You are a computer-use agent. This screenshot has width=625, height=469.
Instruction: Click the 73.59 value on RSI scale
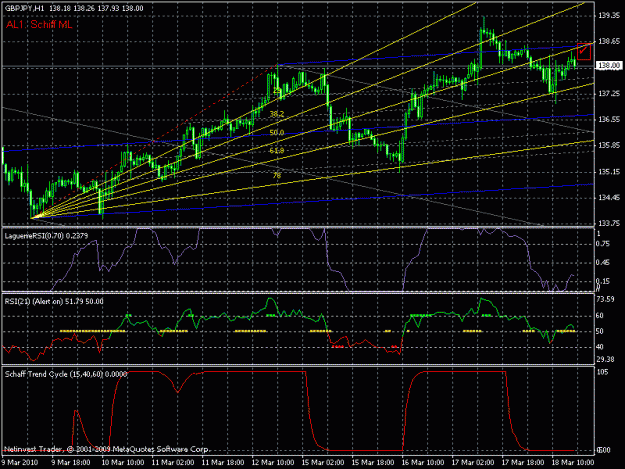[x=605, y=299]
